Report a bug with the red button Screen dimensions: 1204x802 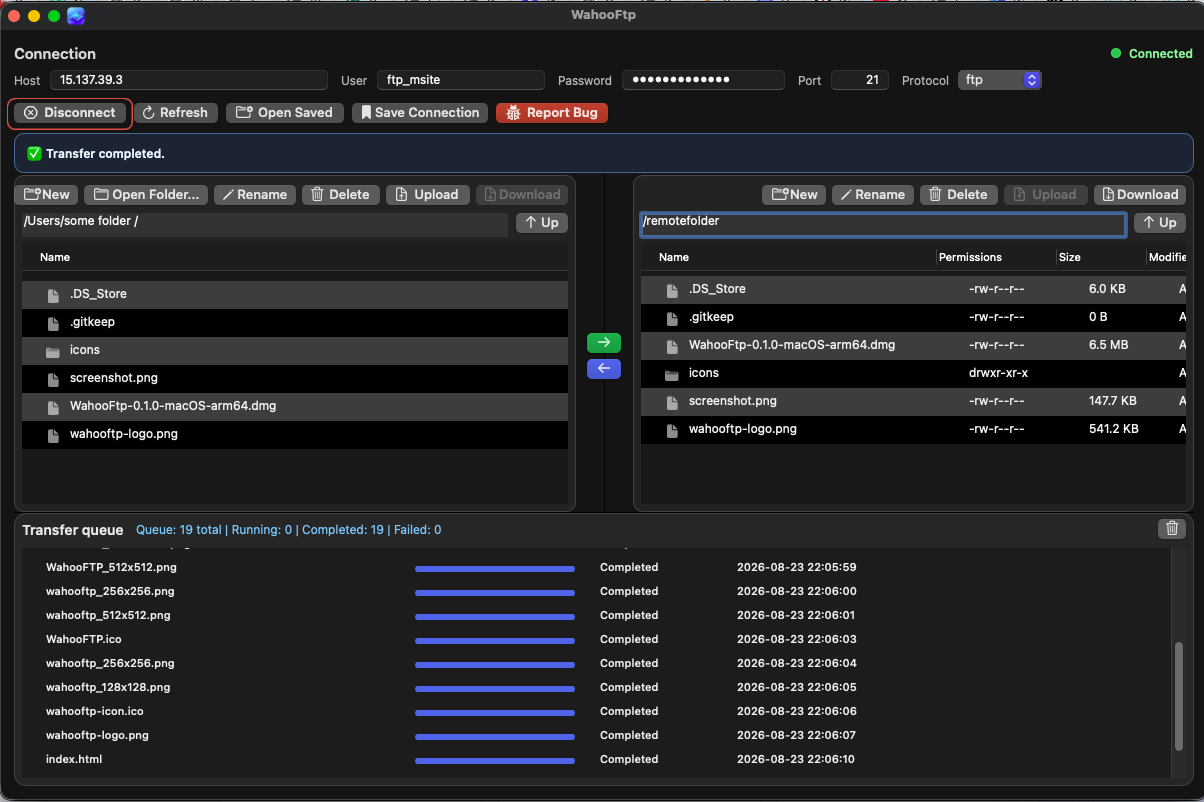552,113
